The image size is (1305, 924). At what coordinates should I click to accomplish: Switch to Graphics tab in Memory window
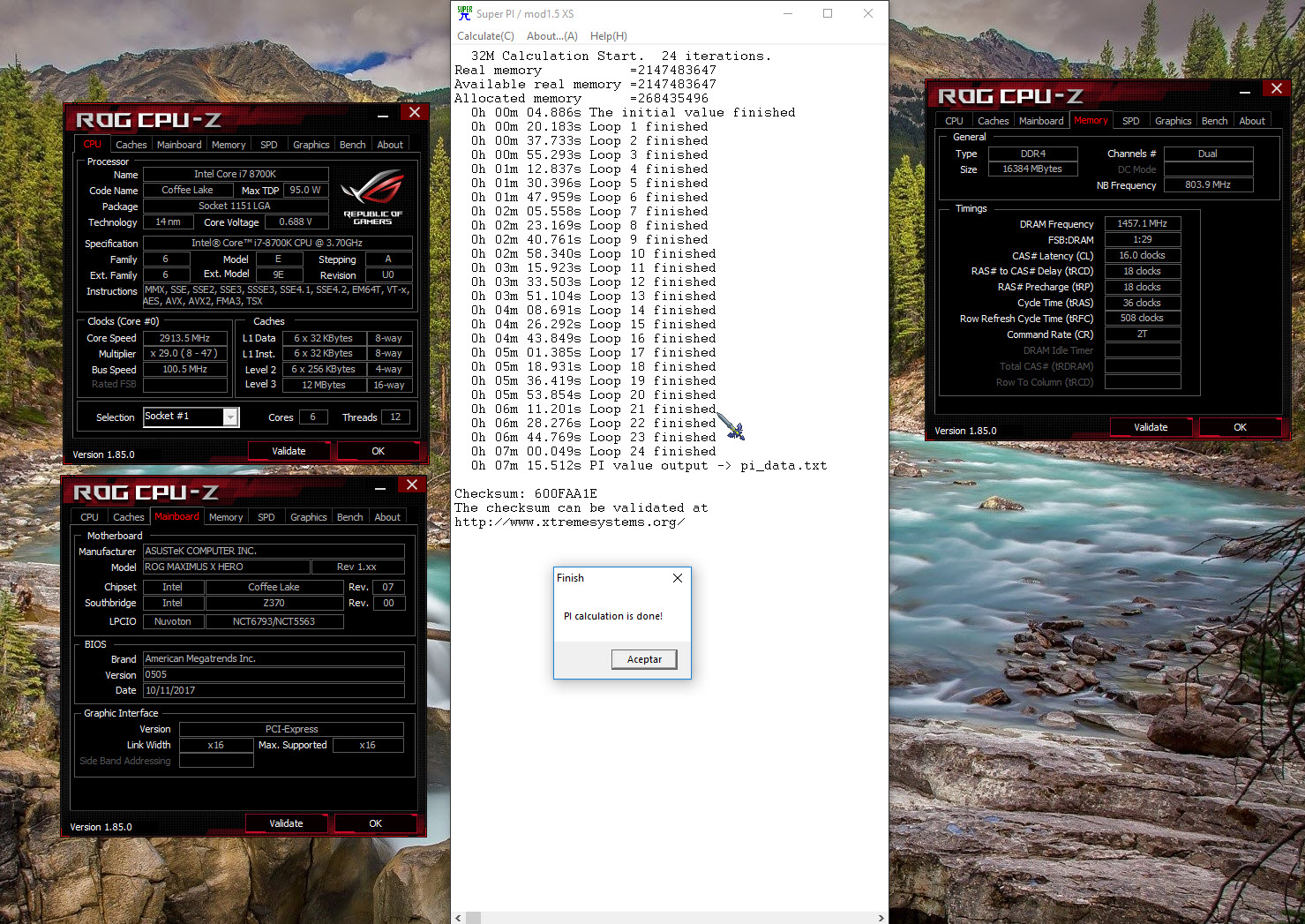tap(1174, 121)
